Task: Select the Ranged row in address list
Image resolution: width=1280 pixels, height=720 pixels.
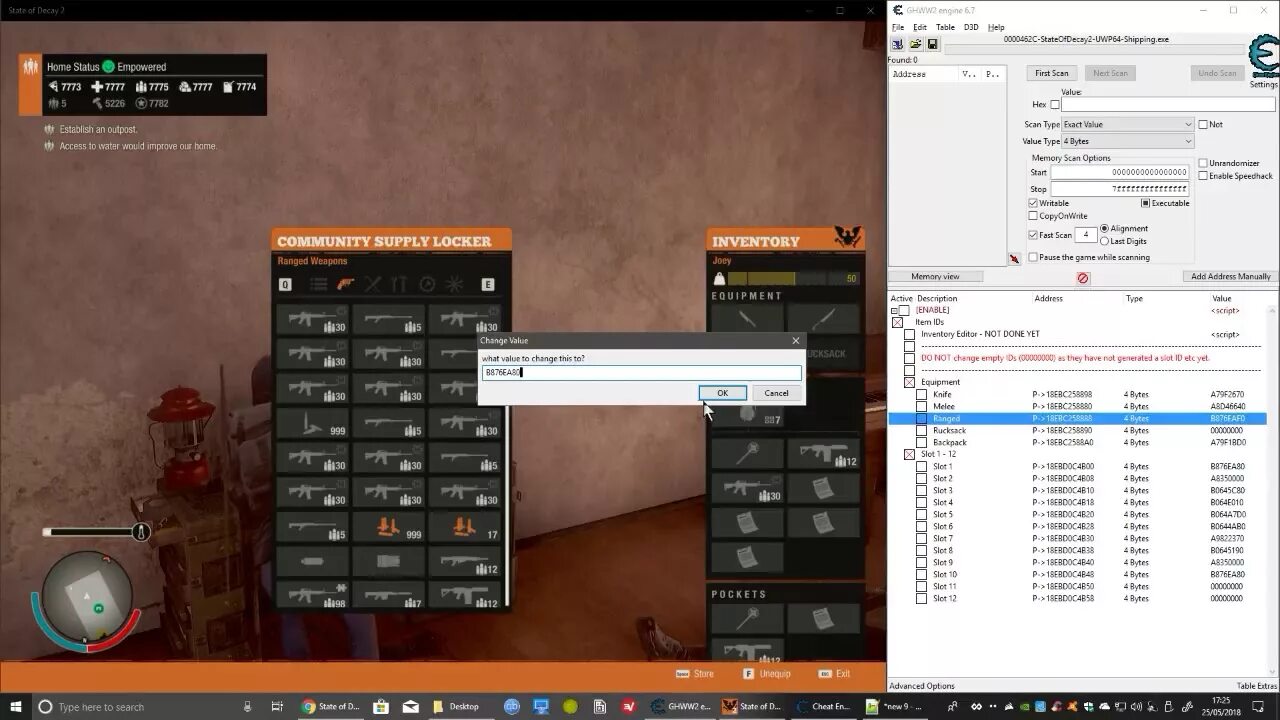Action: (1078, 418)
